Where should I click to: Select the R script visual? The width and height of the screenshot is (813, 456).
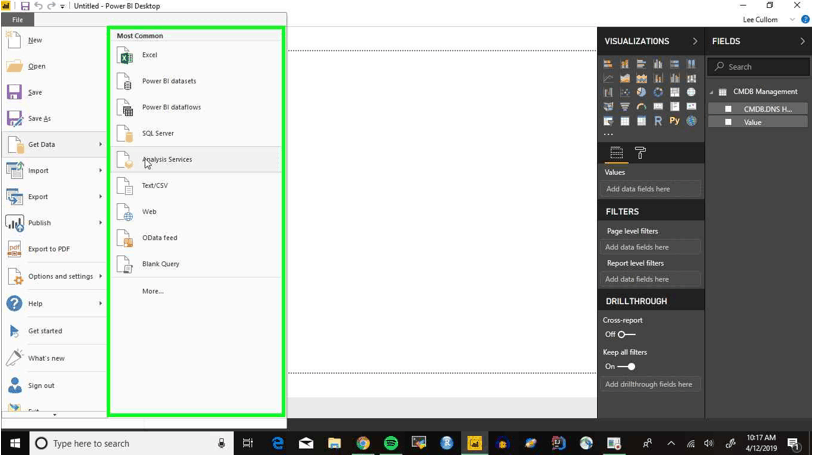coord(658,121)
